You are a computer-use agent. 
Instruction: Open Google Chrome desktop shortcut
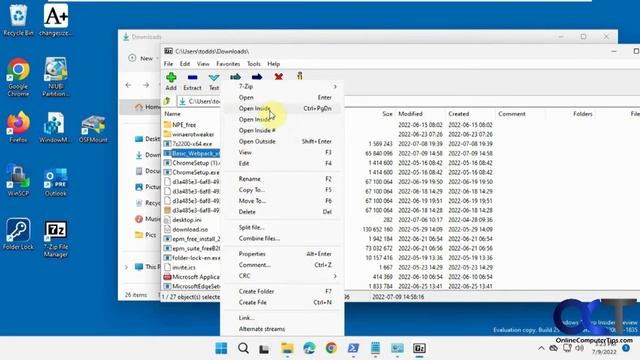pyautogui.click(x=18, y=77)
